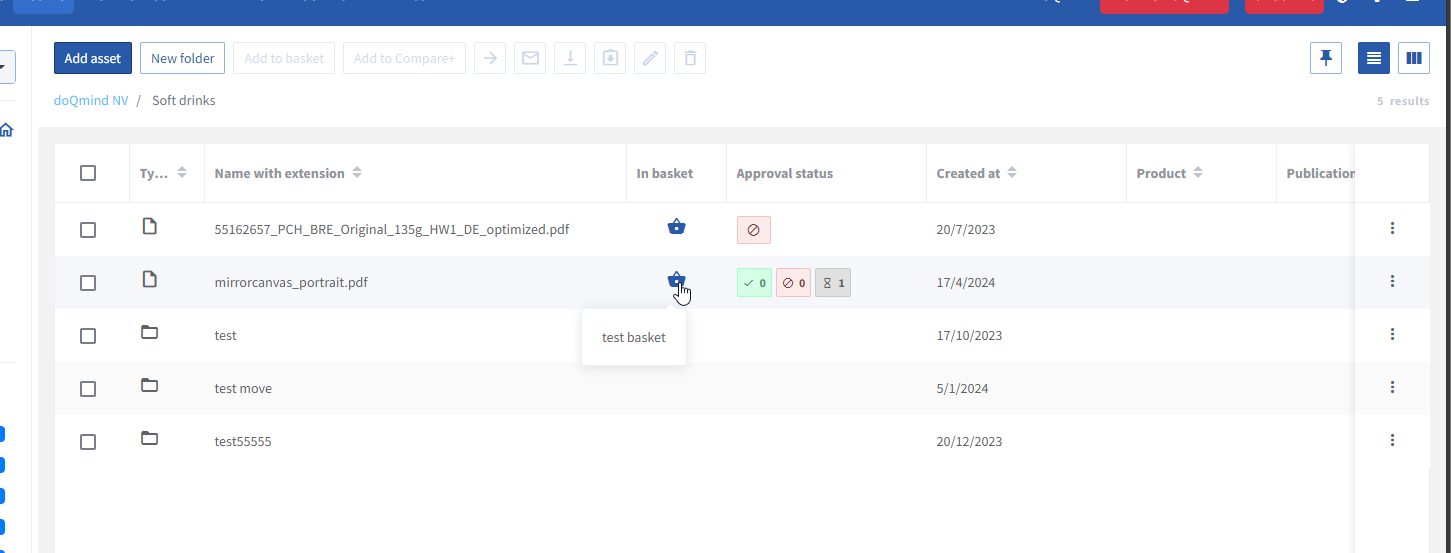
Task: Select the checkbox for mirrorcanvas_portrait.pdf
Action: click(x=88, y=283)
